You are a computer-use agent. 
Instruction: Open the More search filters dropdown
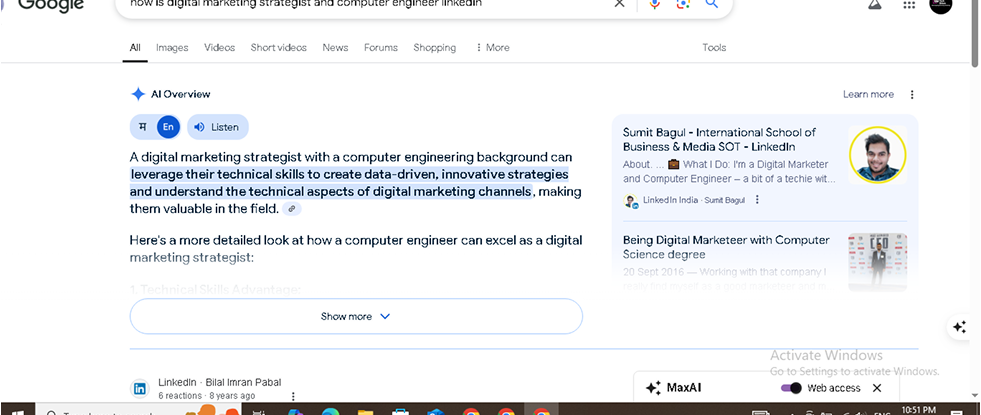tap(492, 48)
